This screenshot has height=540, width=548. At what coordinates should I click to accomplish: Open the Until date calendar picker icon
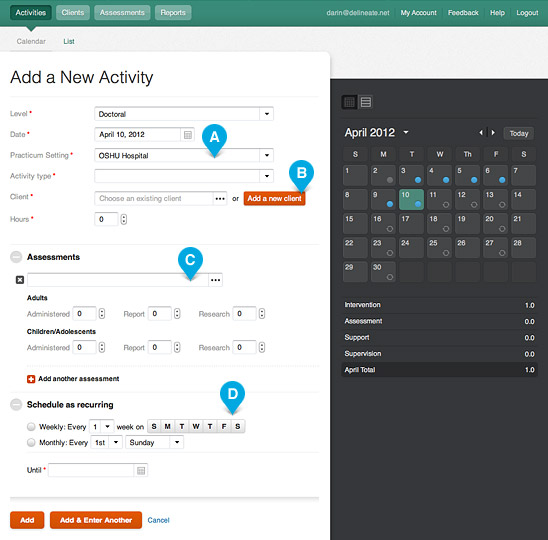(141, 470)
